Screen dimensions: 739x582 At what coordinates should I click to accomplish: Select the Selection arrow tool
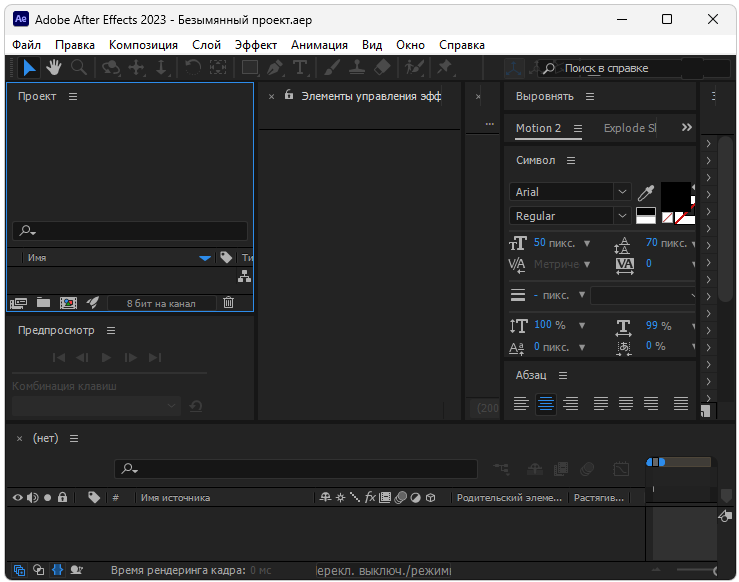tap(29, 68)
